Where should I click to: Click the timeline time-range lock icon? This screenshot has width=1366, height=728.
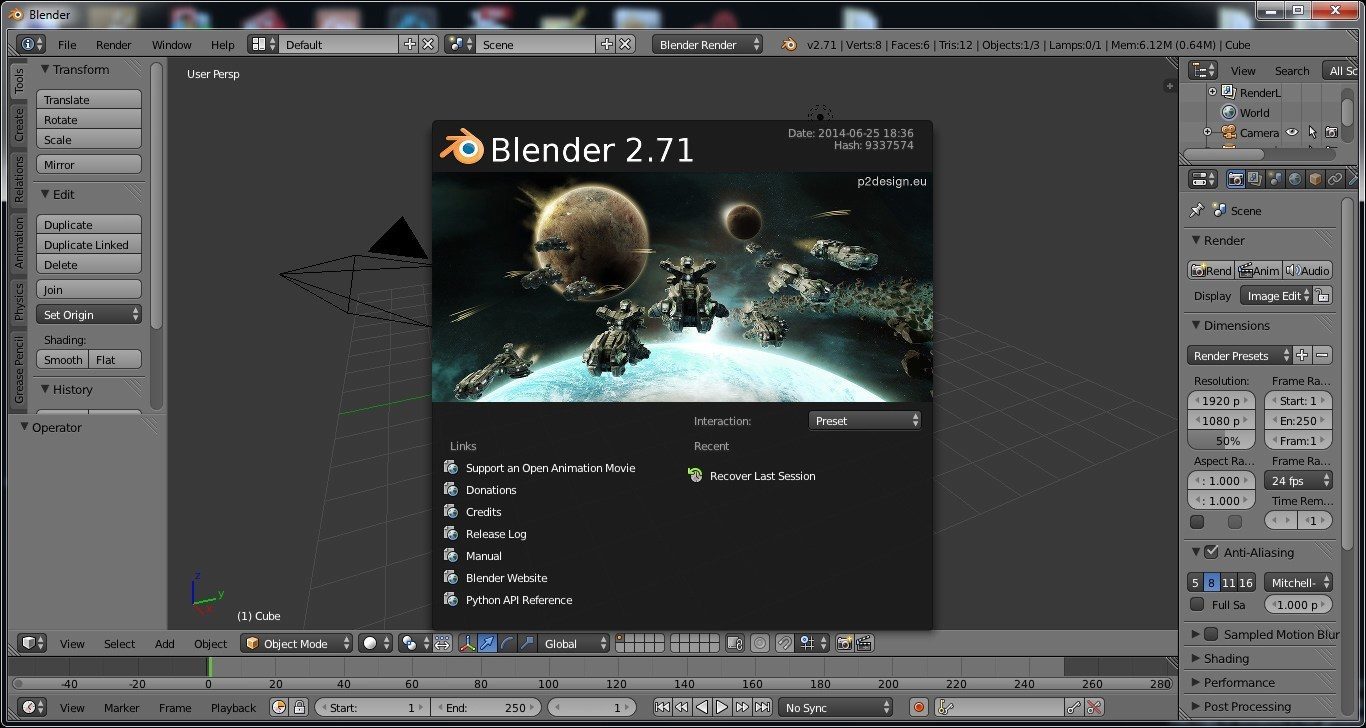point(299,707)
